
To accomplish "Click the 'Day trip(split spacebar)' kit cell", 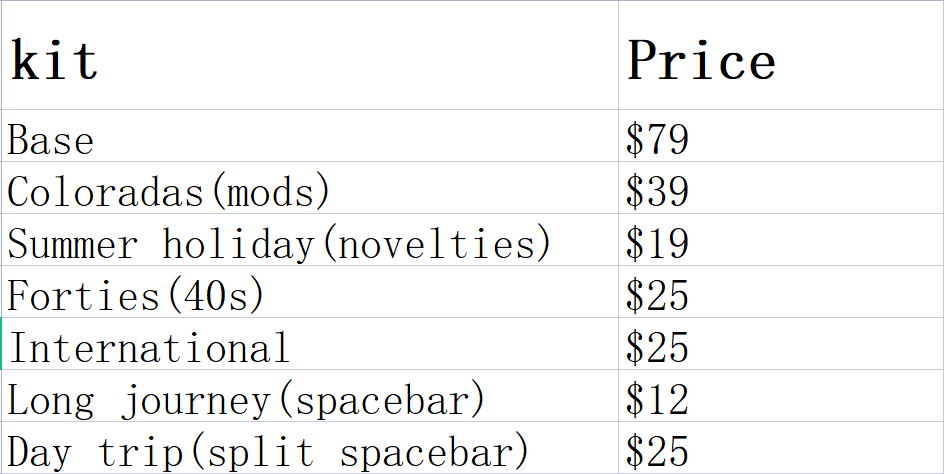I will (x=268, y=452).
